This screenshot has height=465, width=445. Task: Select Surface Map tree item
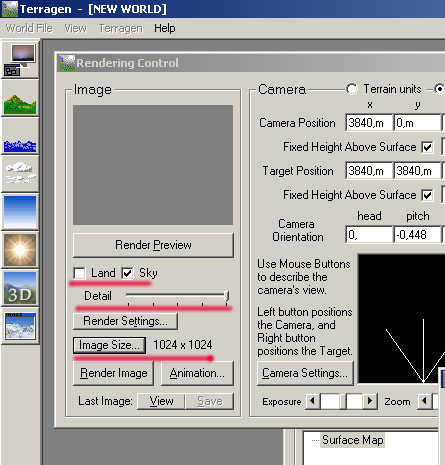(352, 440)
